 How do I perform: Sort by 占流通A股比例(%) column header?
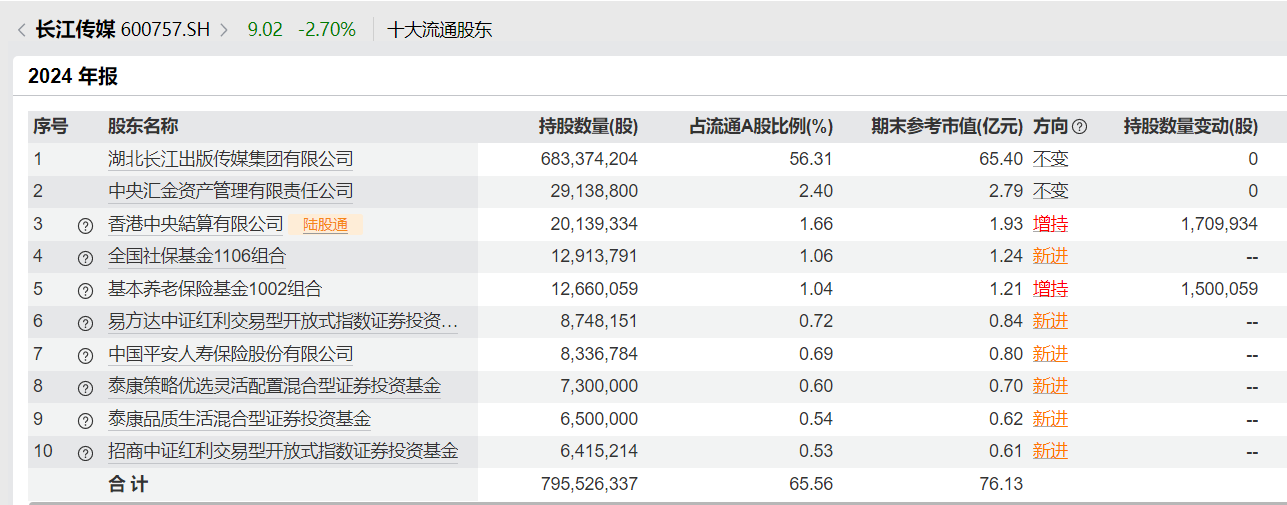(x=761, y=127)
